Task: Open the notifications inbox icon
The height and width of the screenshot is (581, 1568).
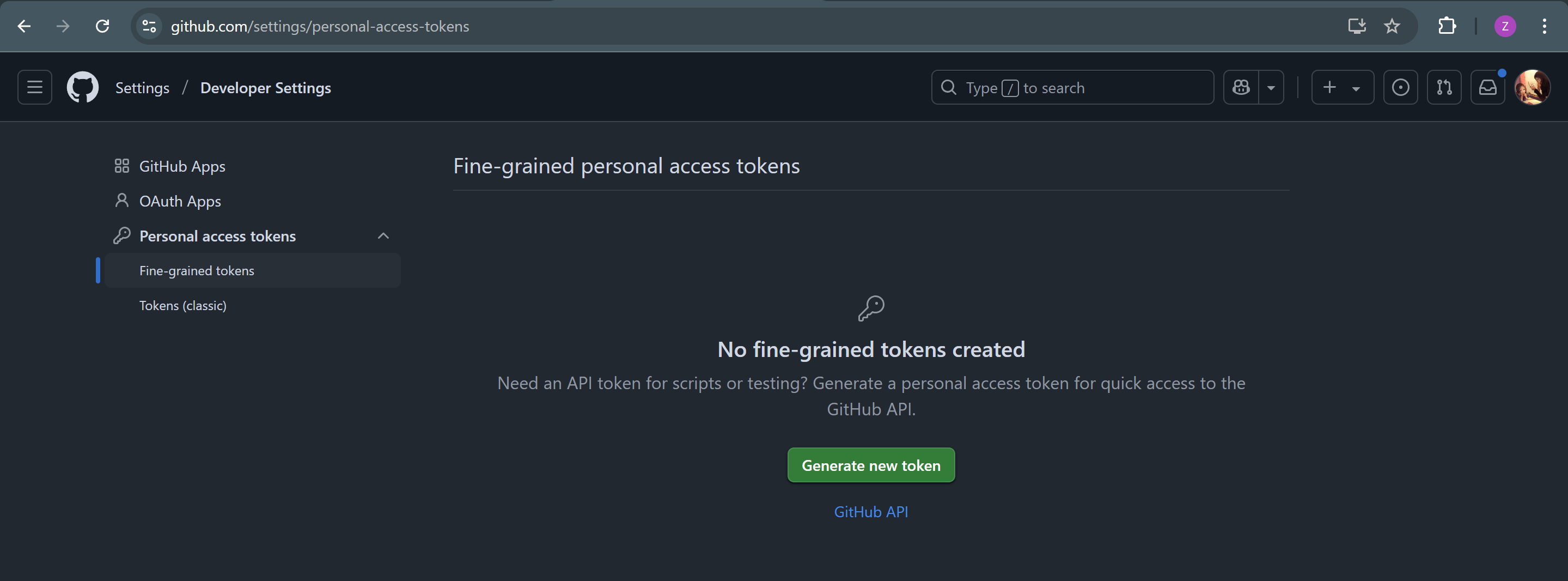Action: [x=1487, y=88]
